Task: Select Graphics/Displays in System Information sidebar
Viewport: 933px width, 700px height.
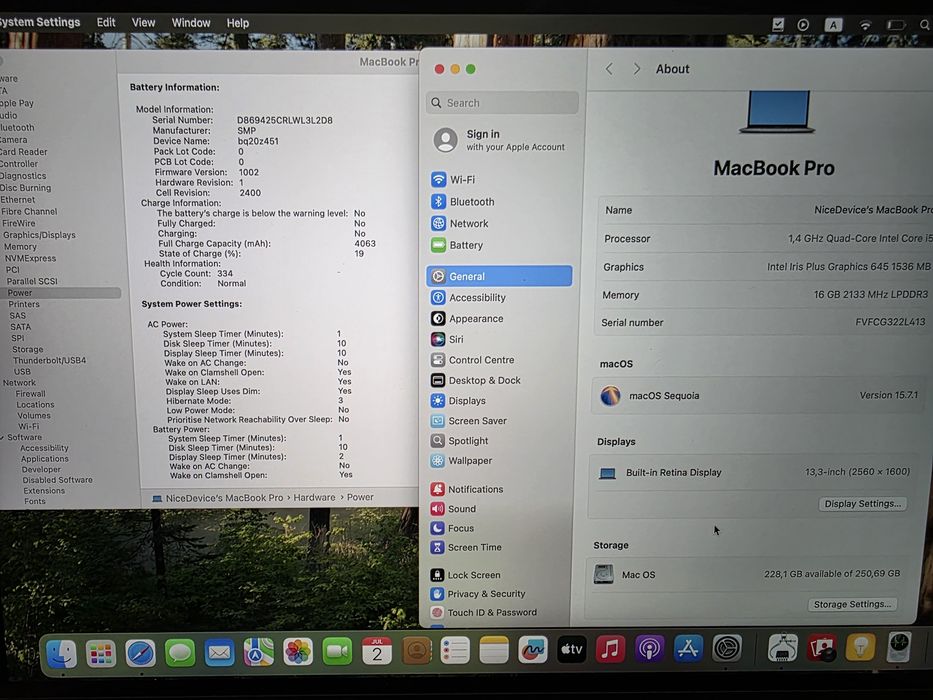Action: [x=39, y=235]
